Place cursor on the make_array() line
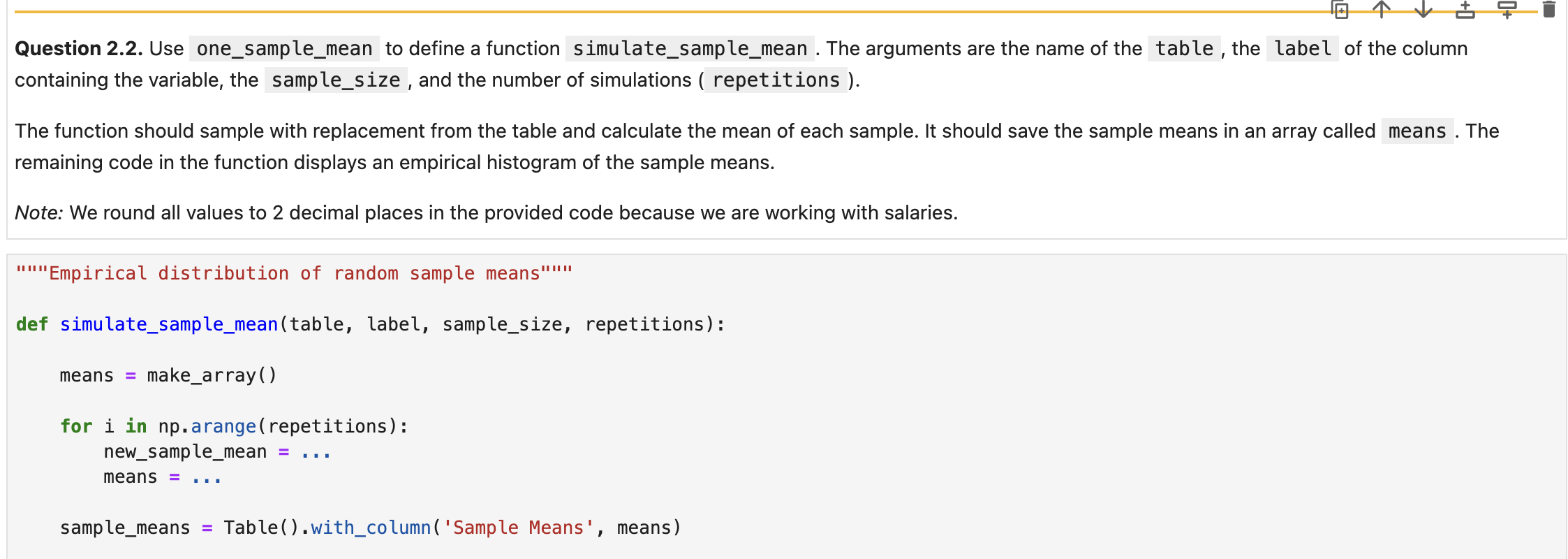Screen dimensions: 1568x559 tap(168, 375)
